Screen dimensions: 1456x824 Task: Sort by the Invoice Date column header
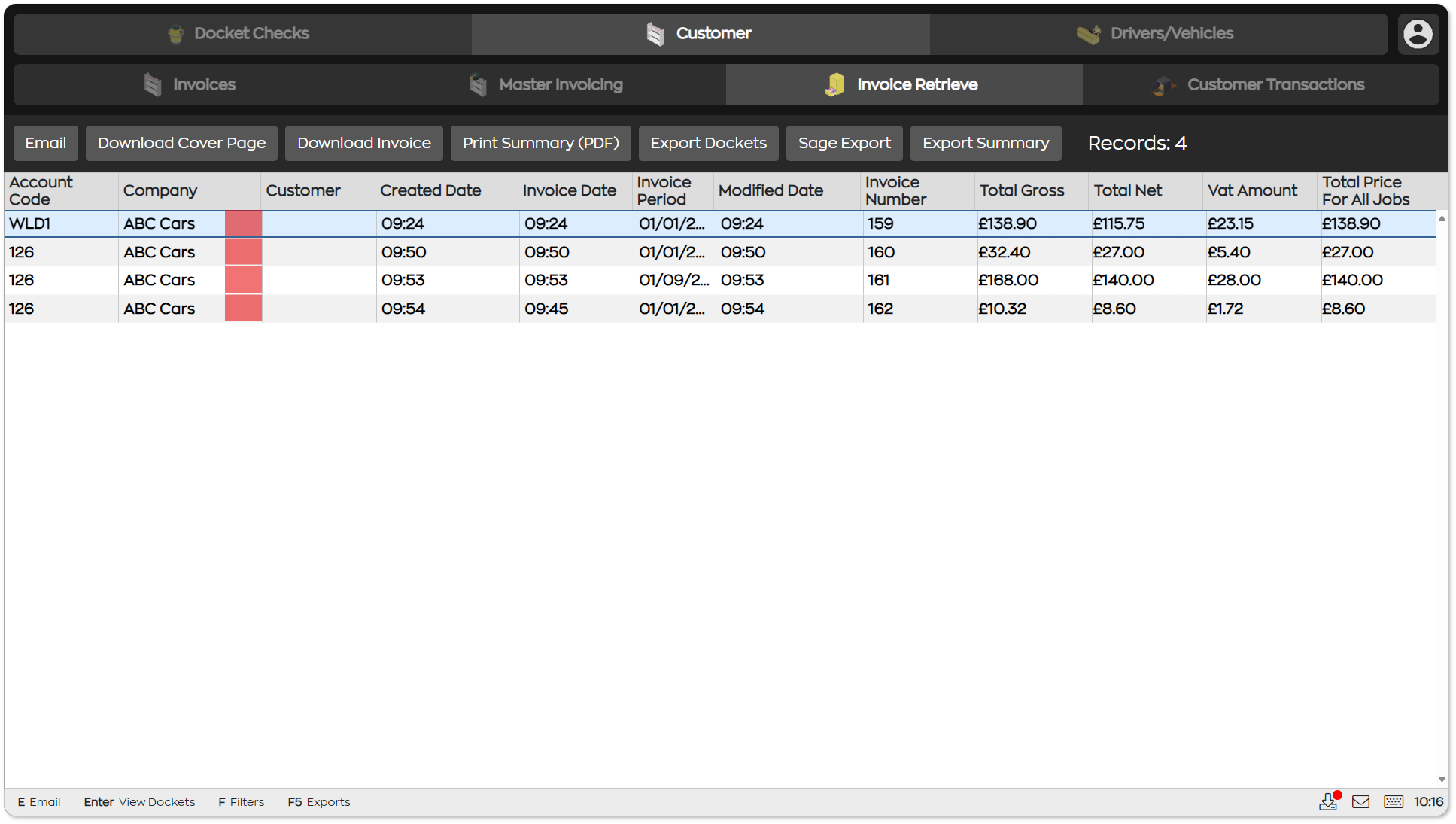pos(576,191)
